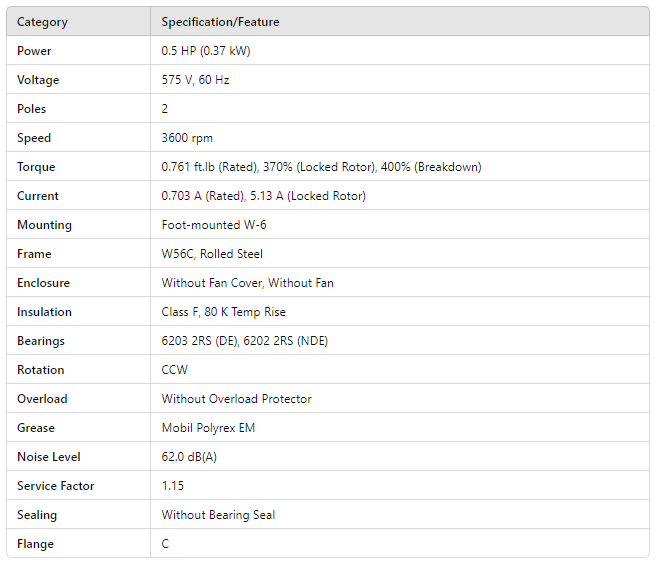The height and width of the screenshot is (563, 656).
Task: Click the 575 V, 60 Hz voltage cell
Action: tap(195, 80)
